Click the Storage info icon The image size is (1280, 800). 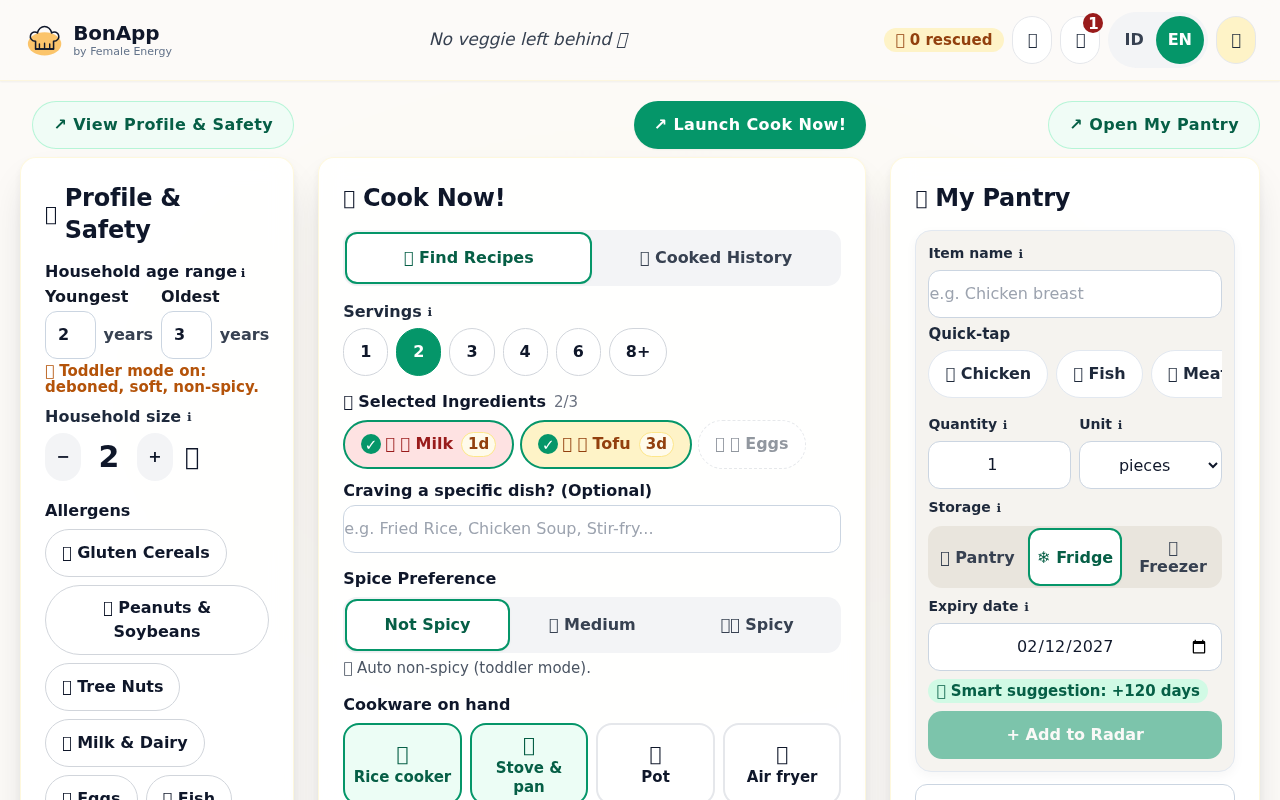[x=998, y=508]
